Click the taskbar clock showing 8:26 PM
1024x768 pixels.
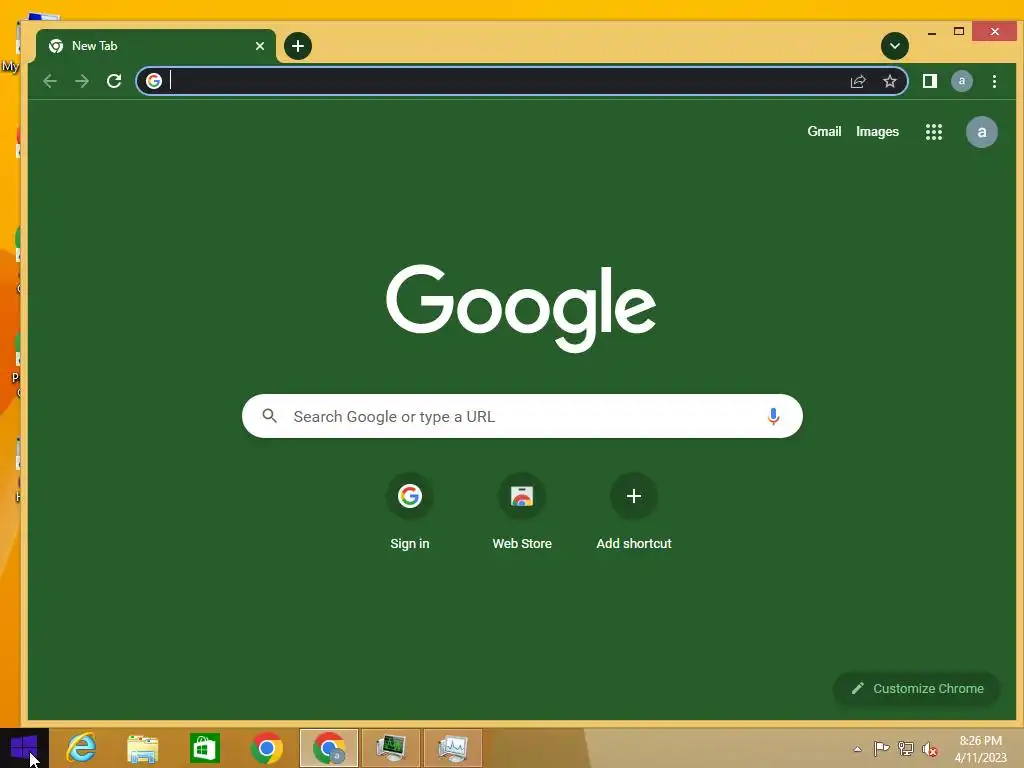pyautogui.click(x=980, y=749)
